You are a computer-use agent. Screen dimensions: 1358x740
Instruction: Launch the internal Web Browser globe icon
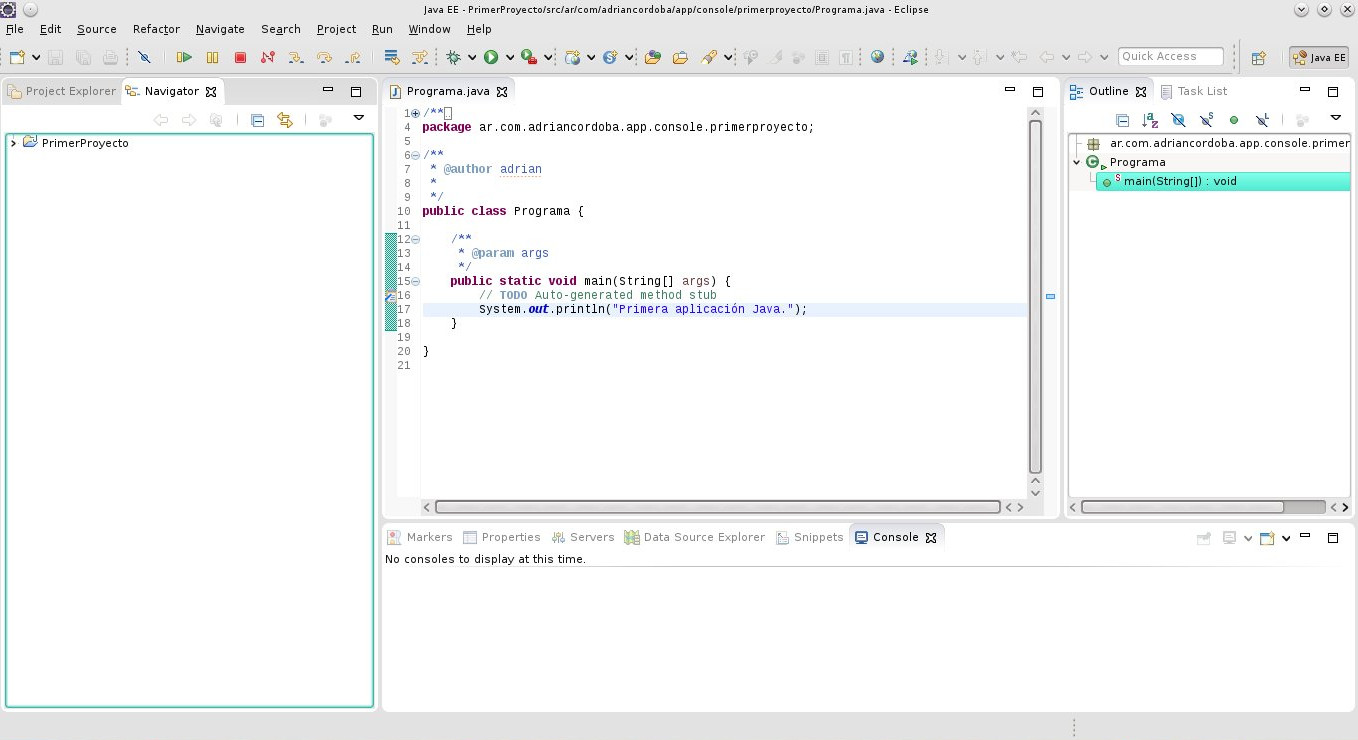877,57
